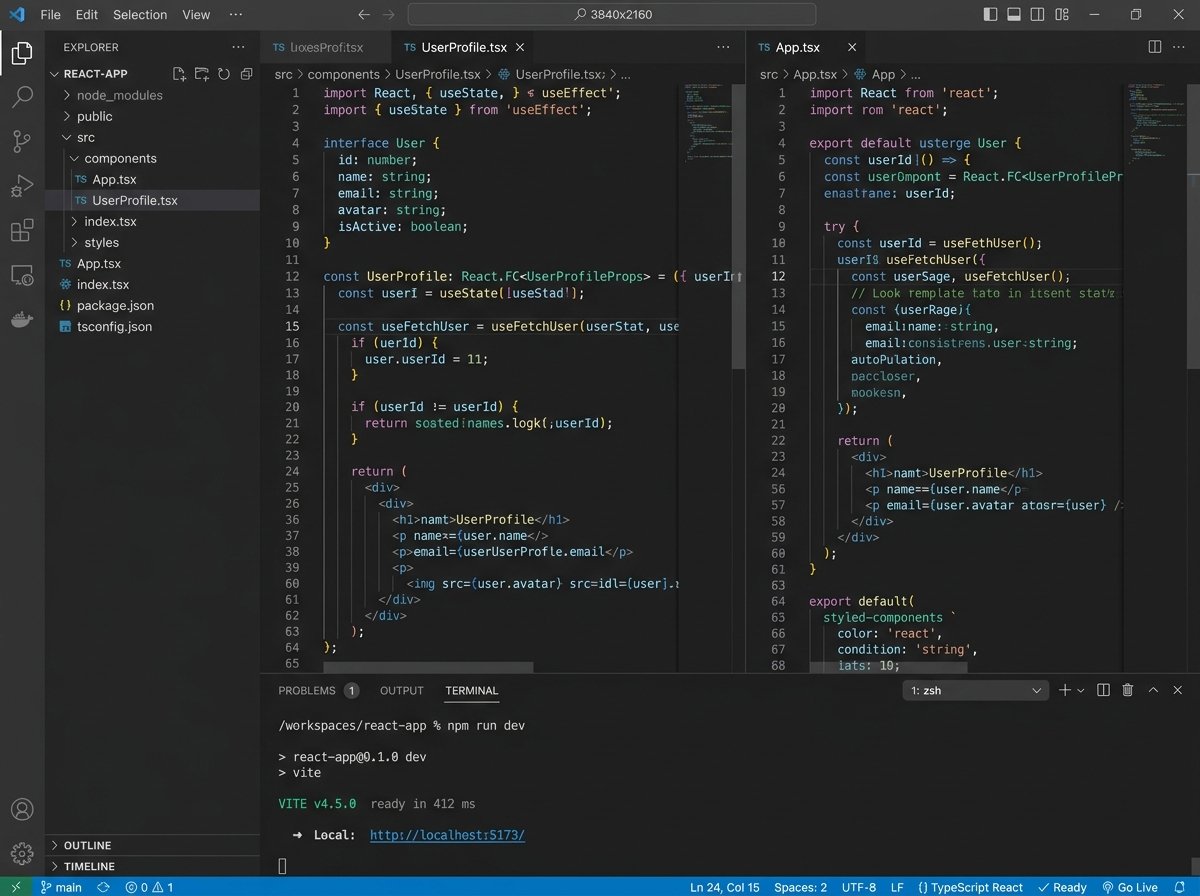Open the 1: zsh terminal selector dropdown
Viewport: 1200px width, 896px height.
[x=975, y=690]
